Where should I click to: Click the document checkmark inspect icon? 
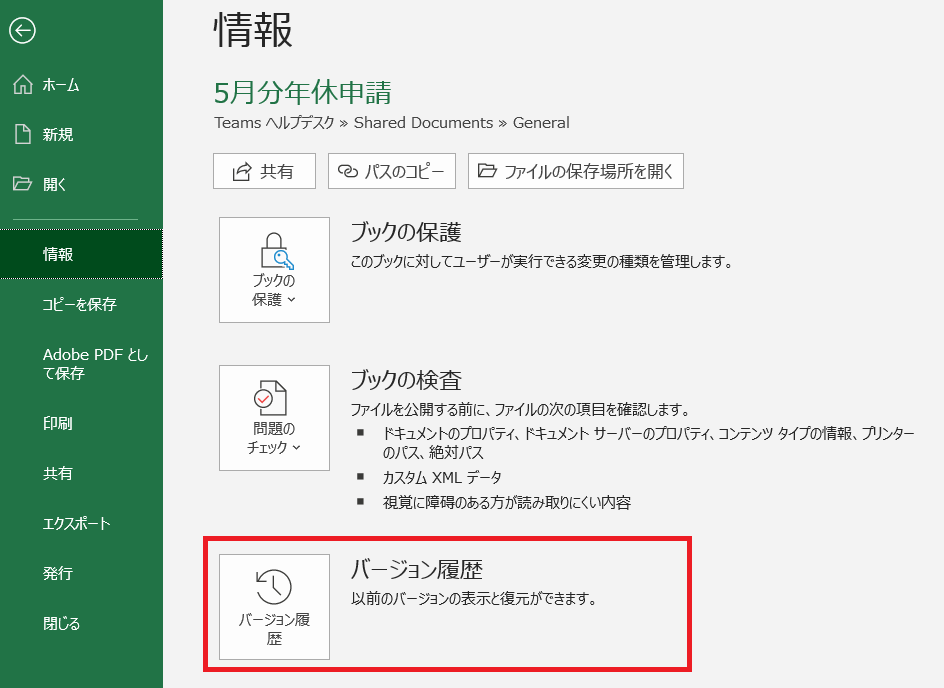271,398
